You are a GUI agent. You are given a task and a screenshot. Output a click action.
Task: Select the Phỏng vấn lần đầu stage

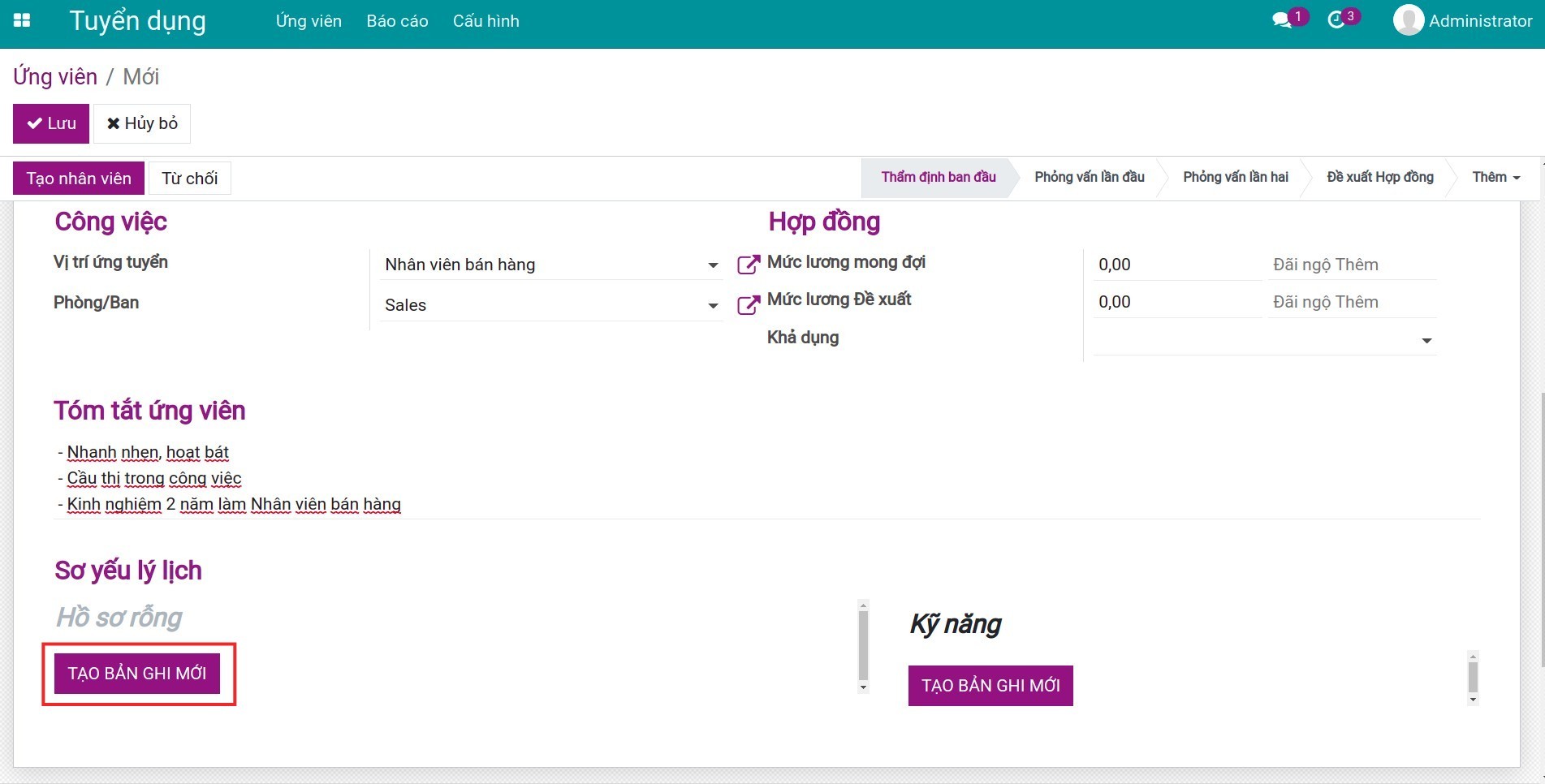pyautogui.click(x=1089, y=178)
